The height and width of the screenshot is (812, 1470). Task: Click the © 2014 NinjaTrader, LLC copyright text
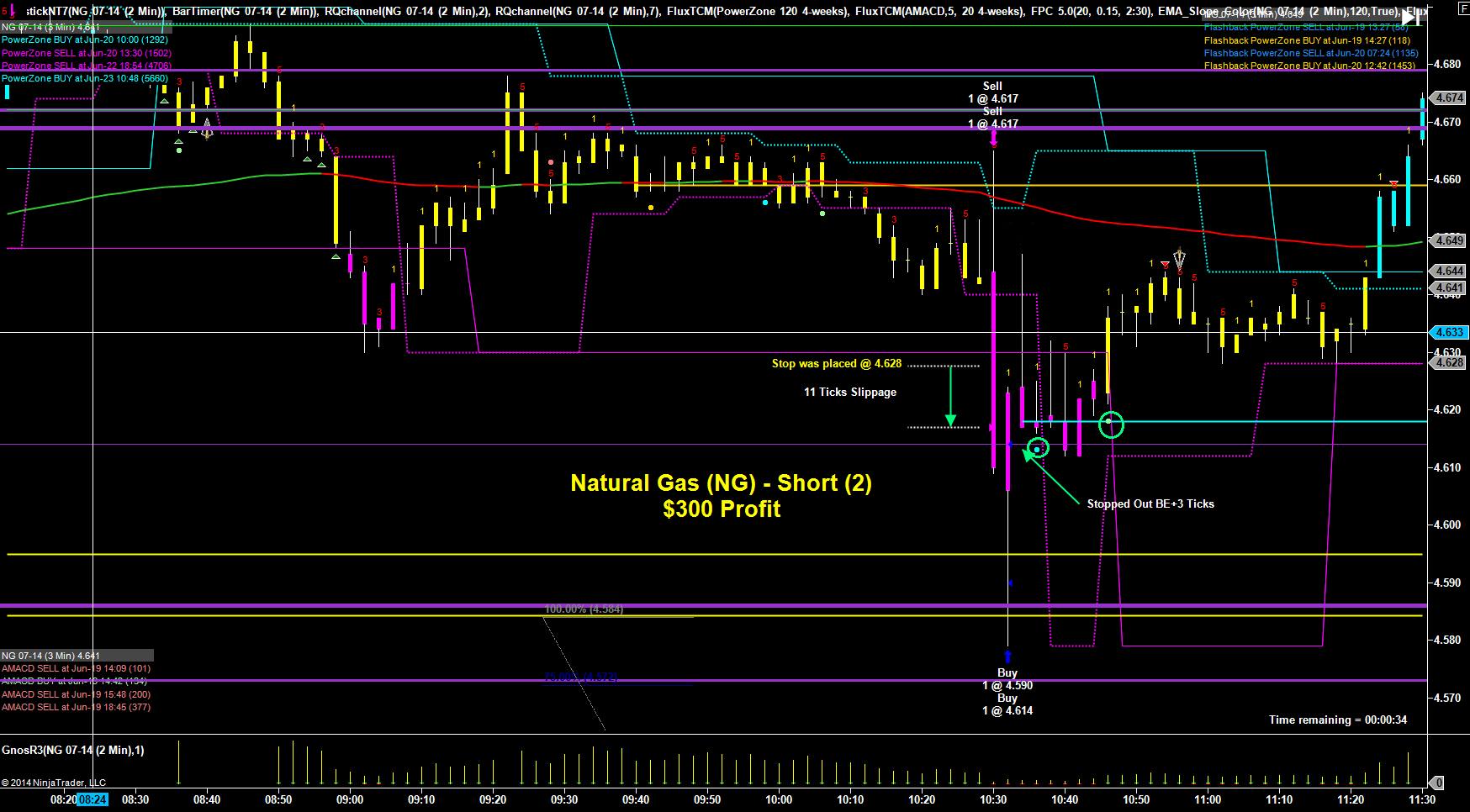pos(54,783)
